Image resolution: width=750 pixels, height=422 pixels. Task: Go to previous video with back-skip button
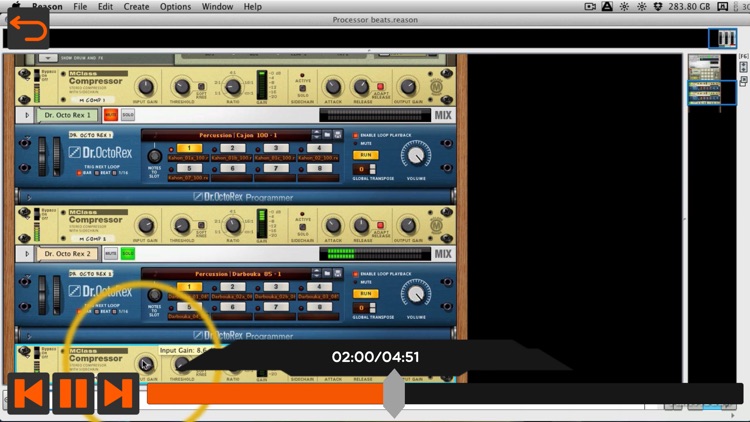[28, 393]
